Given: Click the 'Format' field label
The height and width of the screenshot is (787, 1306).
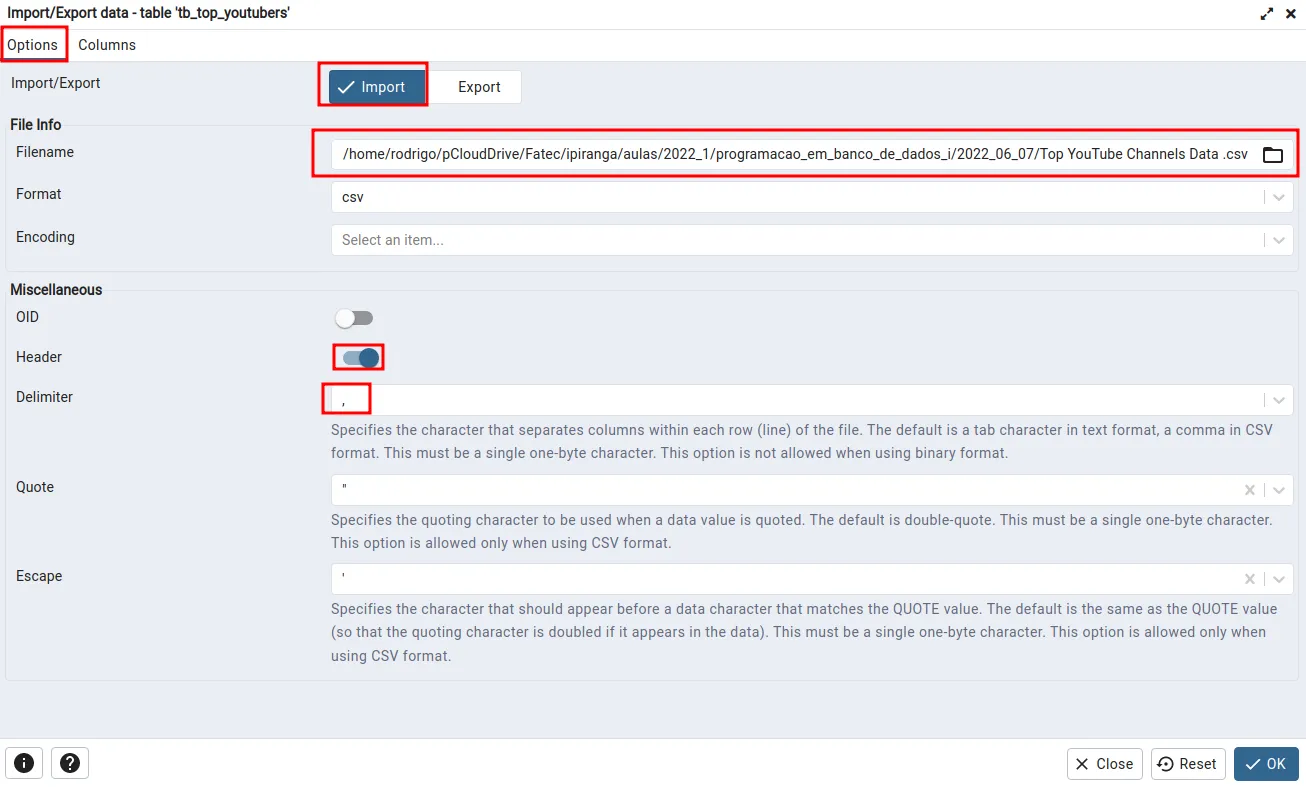Looking at the screenshot, I should tap(39, 194).
